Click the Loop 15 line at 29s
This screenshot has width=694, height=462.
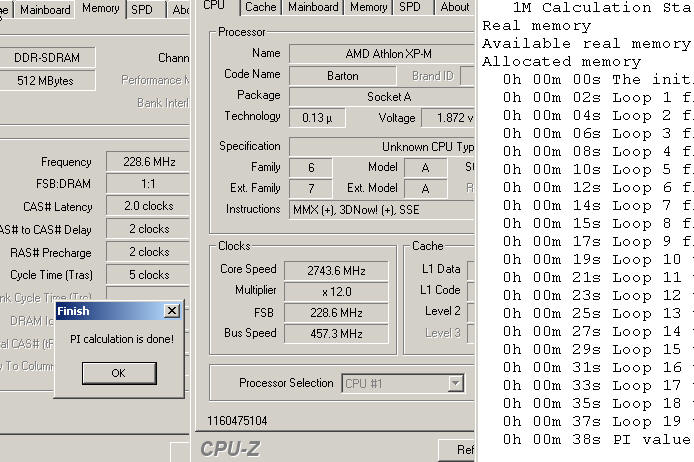(598, 349)
